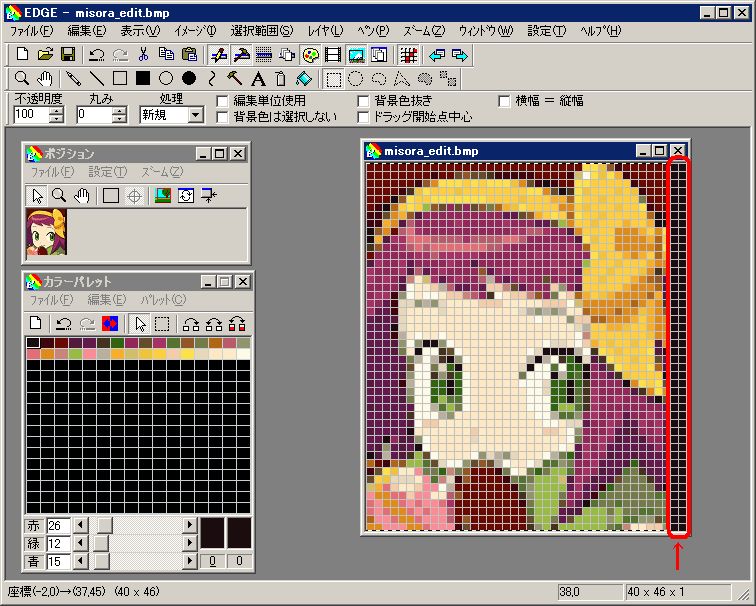Select the hand scroll tool
This screenshot has height=606, width=756.
pyautogui.click(x=45, y=78)
